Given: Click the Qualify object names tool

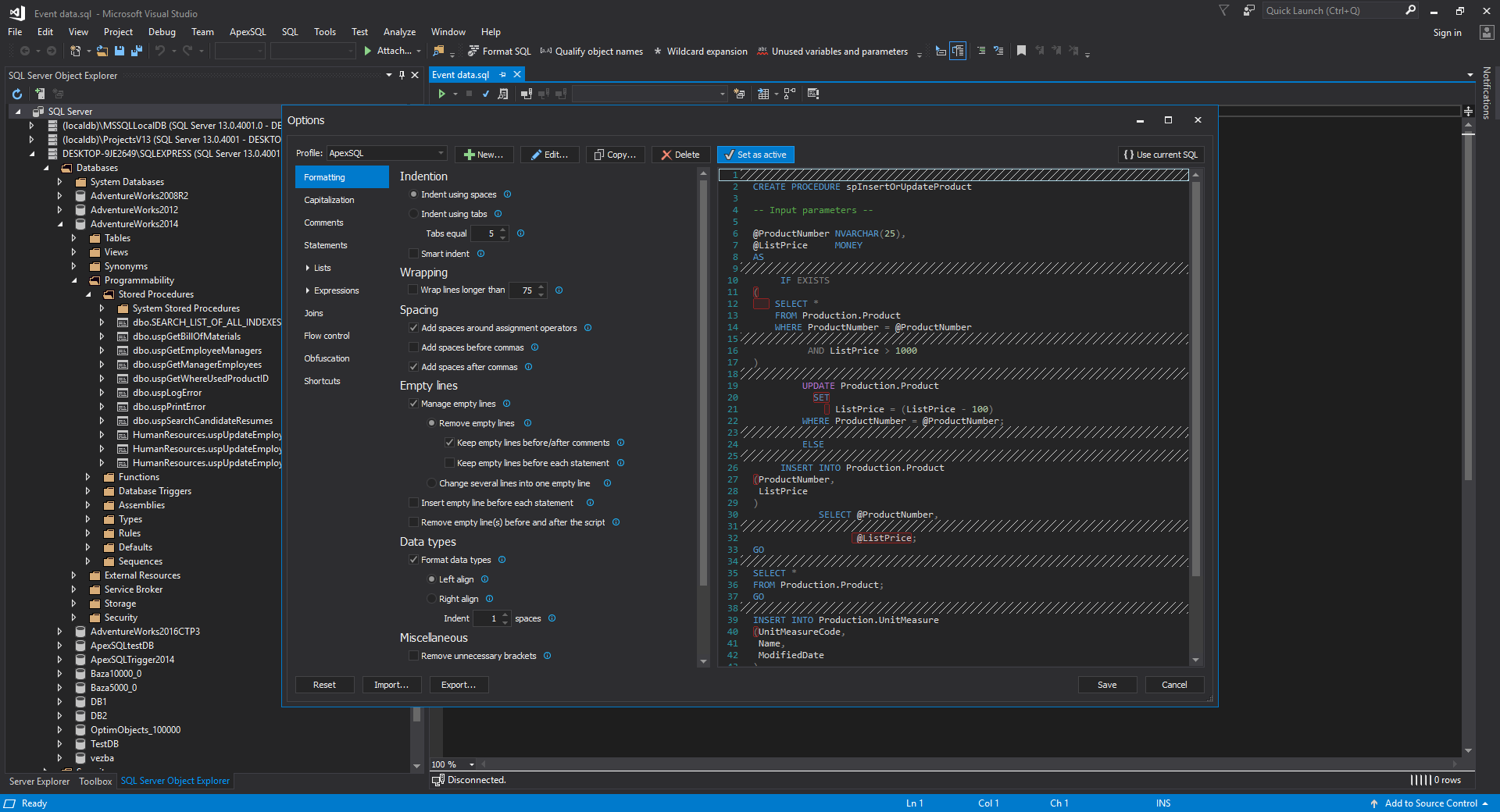Looking at the screenshot, I should (591, 52).
